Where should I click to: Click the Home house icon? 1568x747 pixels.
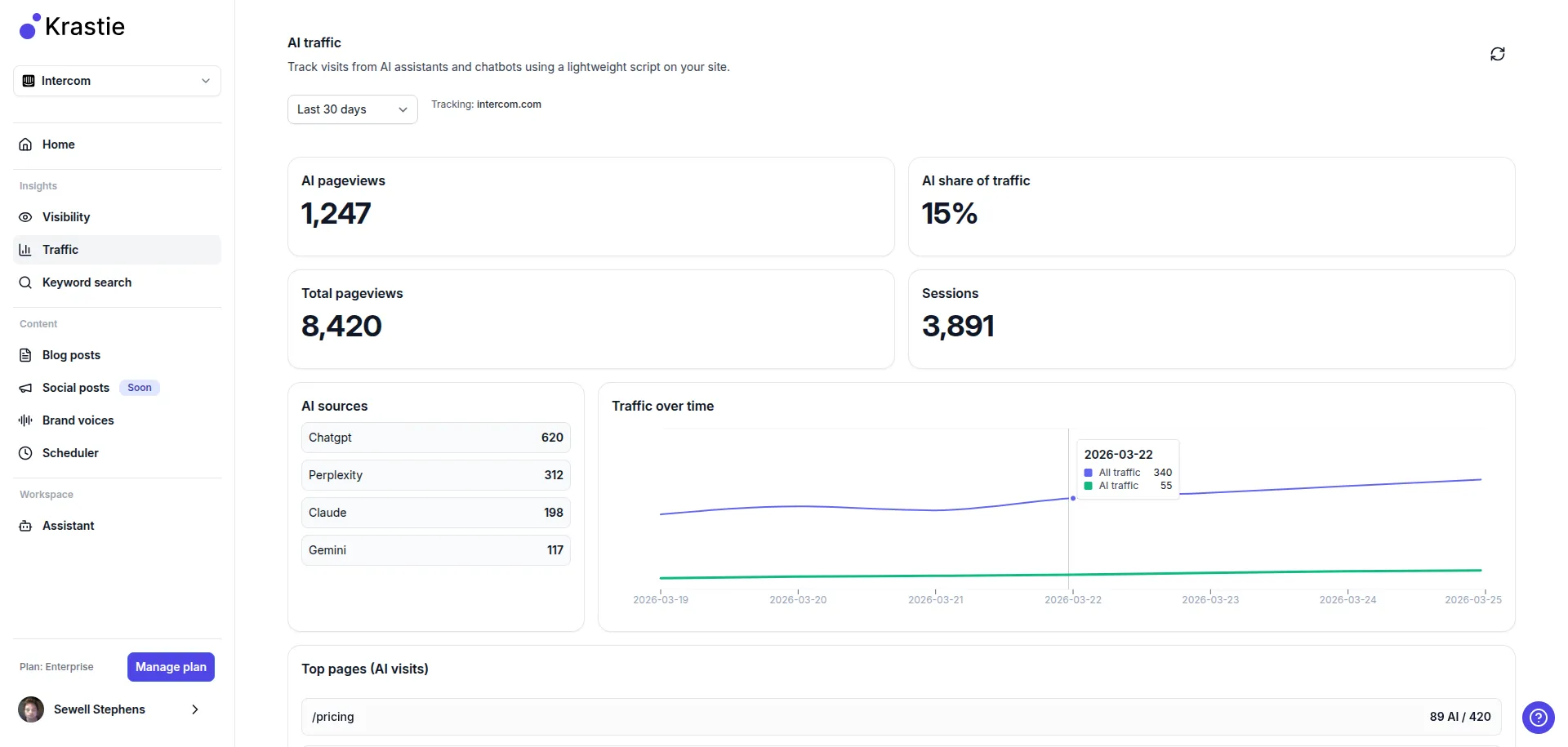(x=26, y=145)
